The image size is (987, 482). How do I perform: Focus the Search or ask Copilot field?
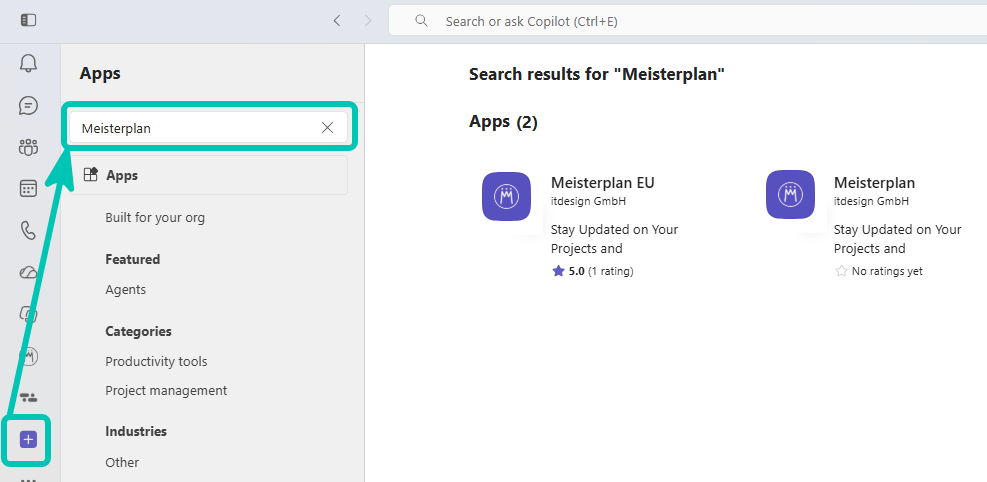(687, 21)
